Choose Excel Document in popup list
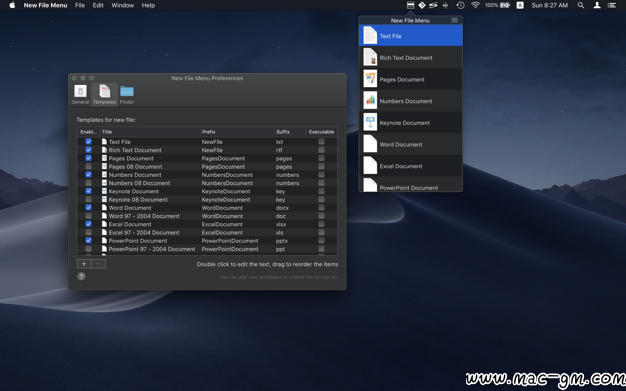Viewport: 626px width, 391px height. (x=411, y=166)
